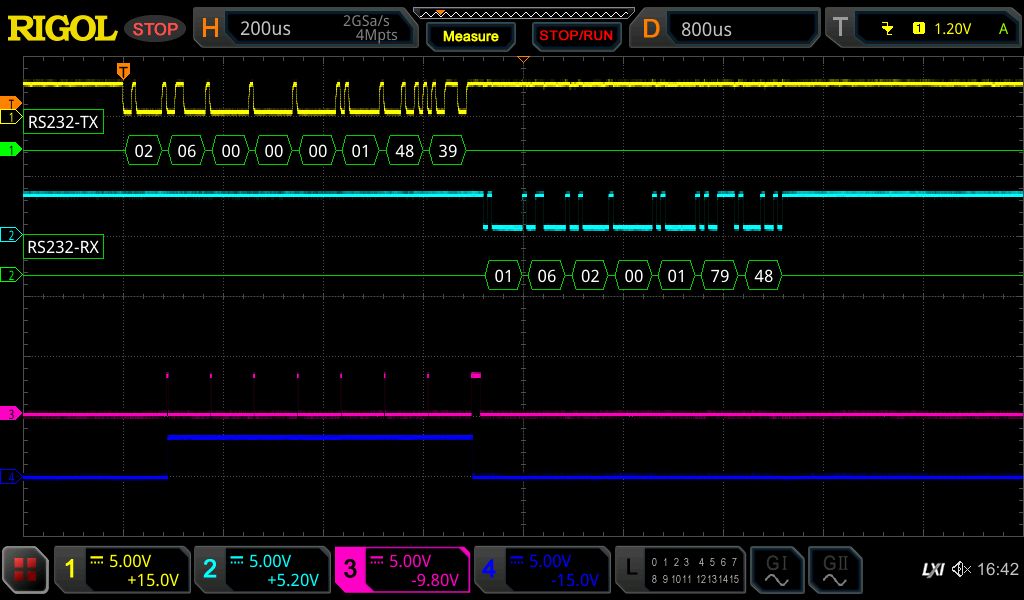Screen dimensions: 1024x600
Task: Click the STOP/RUN button
Action: coord(576,36)
